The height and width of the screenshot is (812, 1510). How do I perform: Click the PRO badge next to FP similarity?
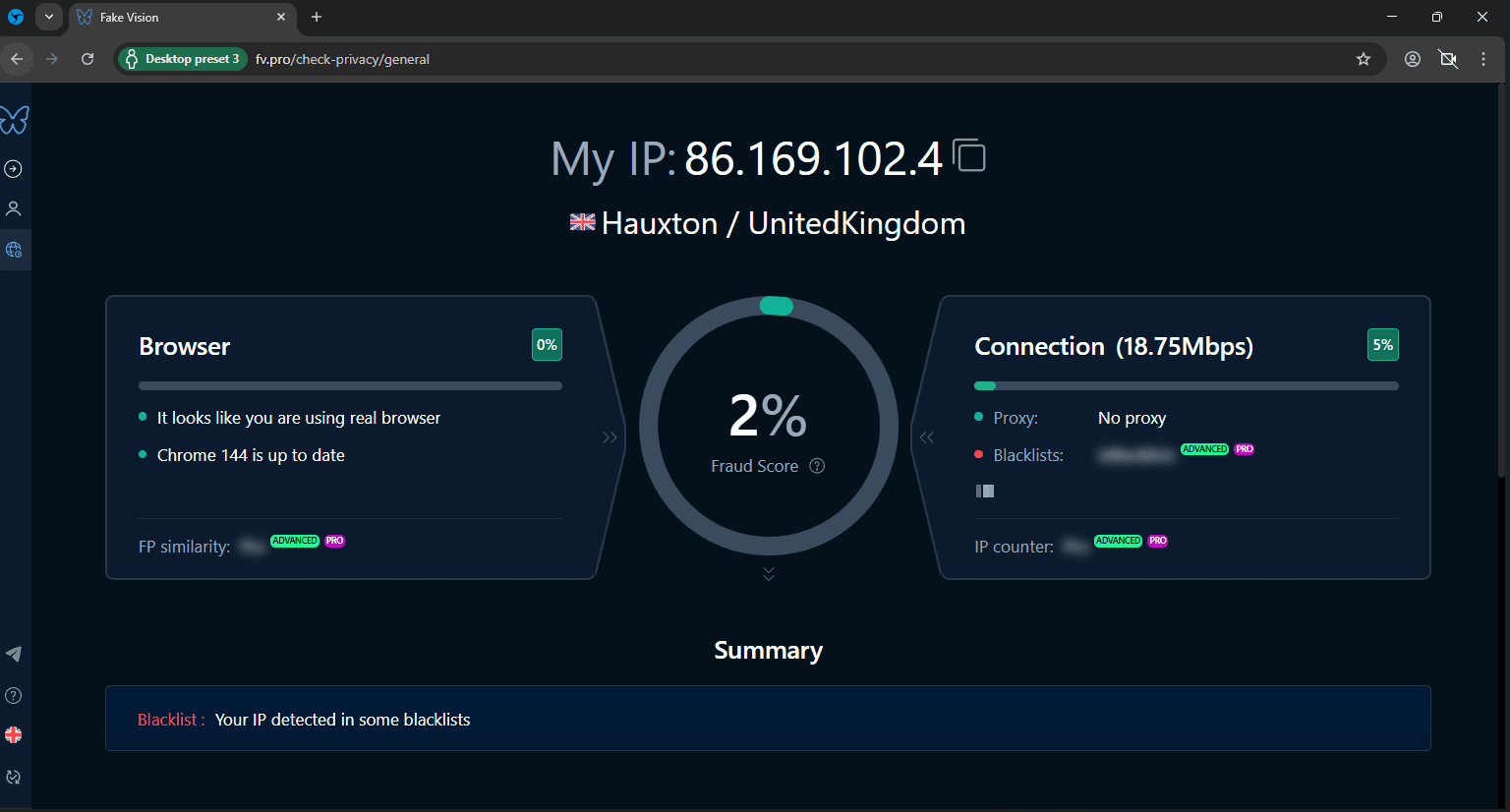[x=335, y=541]
